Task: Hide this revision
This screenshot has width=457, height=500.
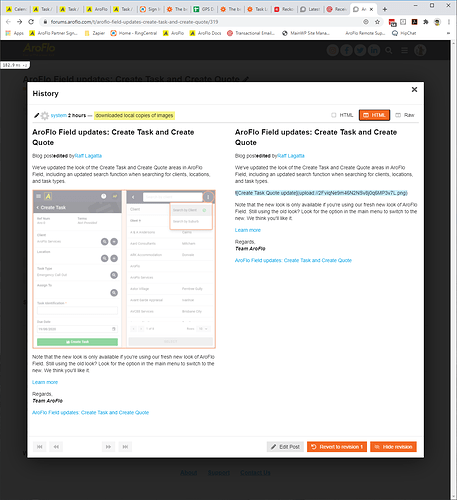Action: 393,447
